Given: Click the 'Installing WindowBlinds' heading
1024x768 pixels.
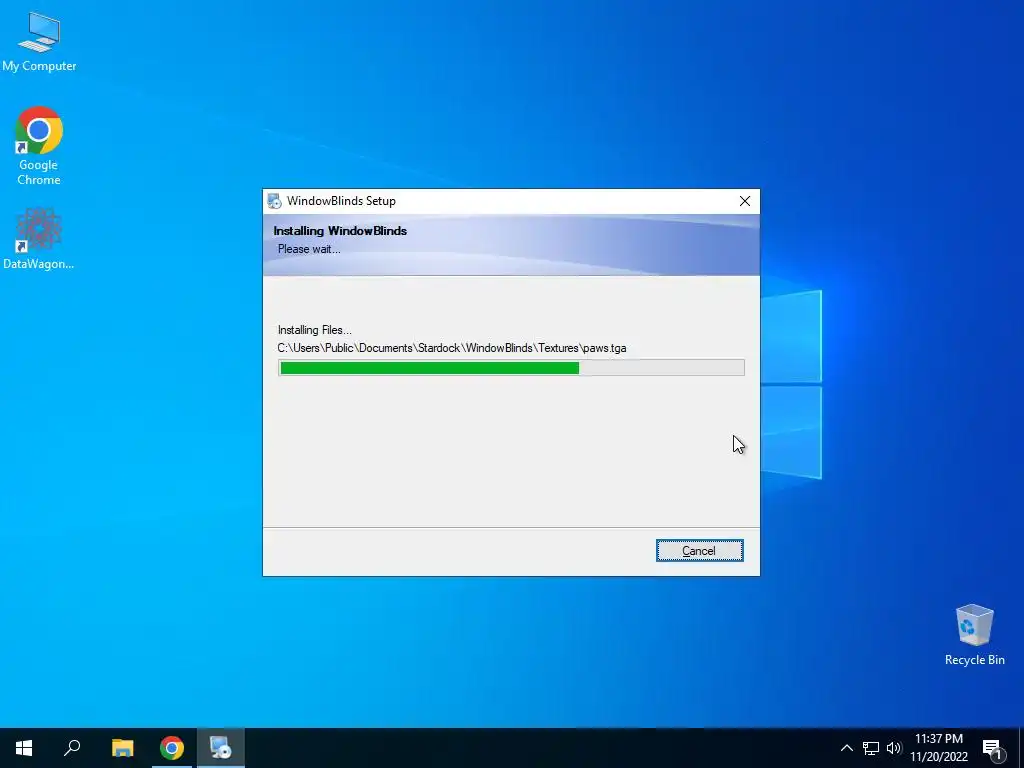Looking at the screenshot, I should click(x=340, y=231).
